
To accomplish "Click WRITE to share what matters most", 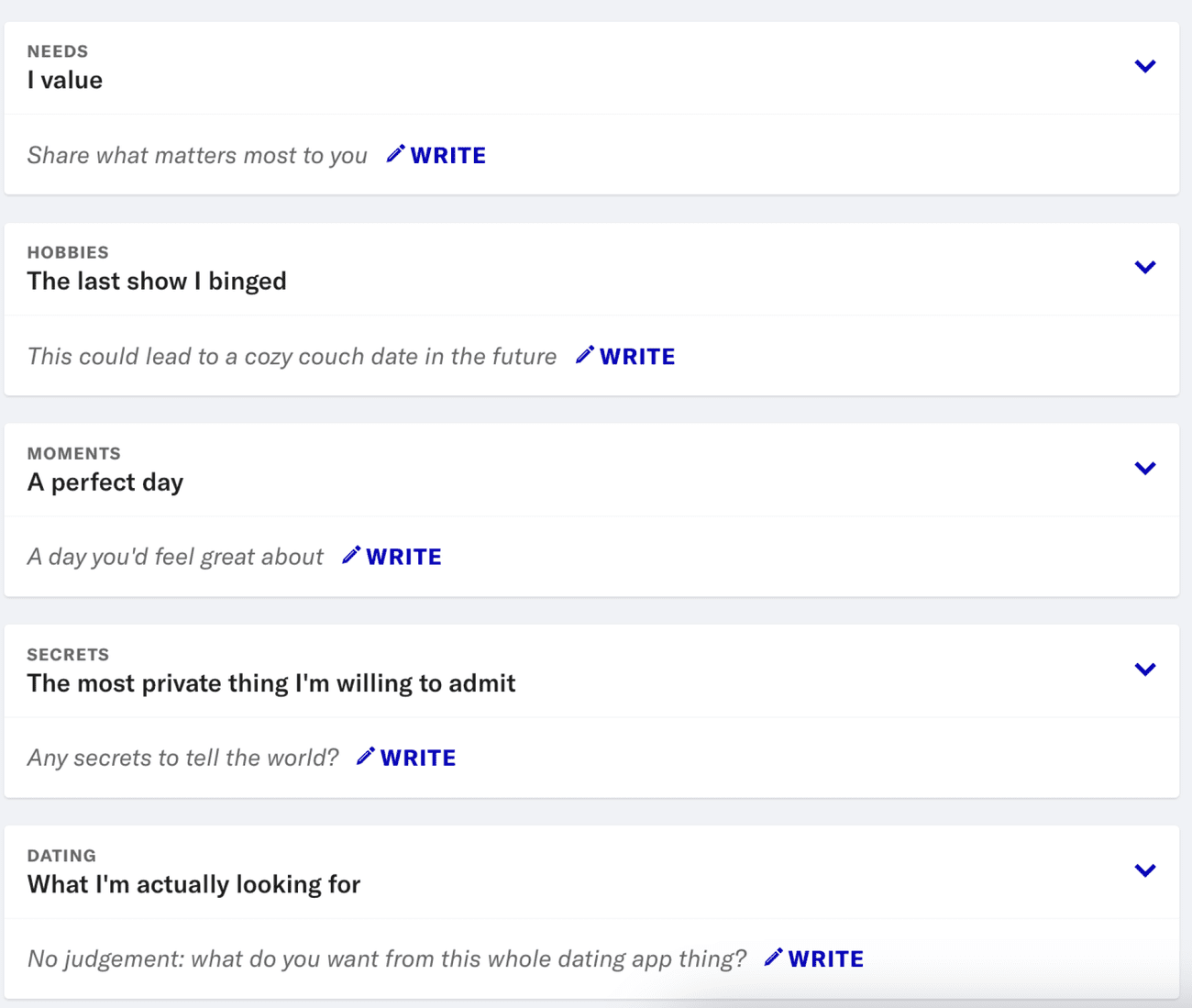I will pyautogui.click(x=447, y=155).
